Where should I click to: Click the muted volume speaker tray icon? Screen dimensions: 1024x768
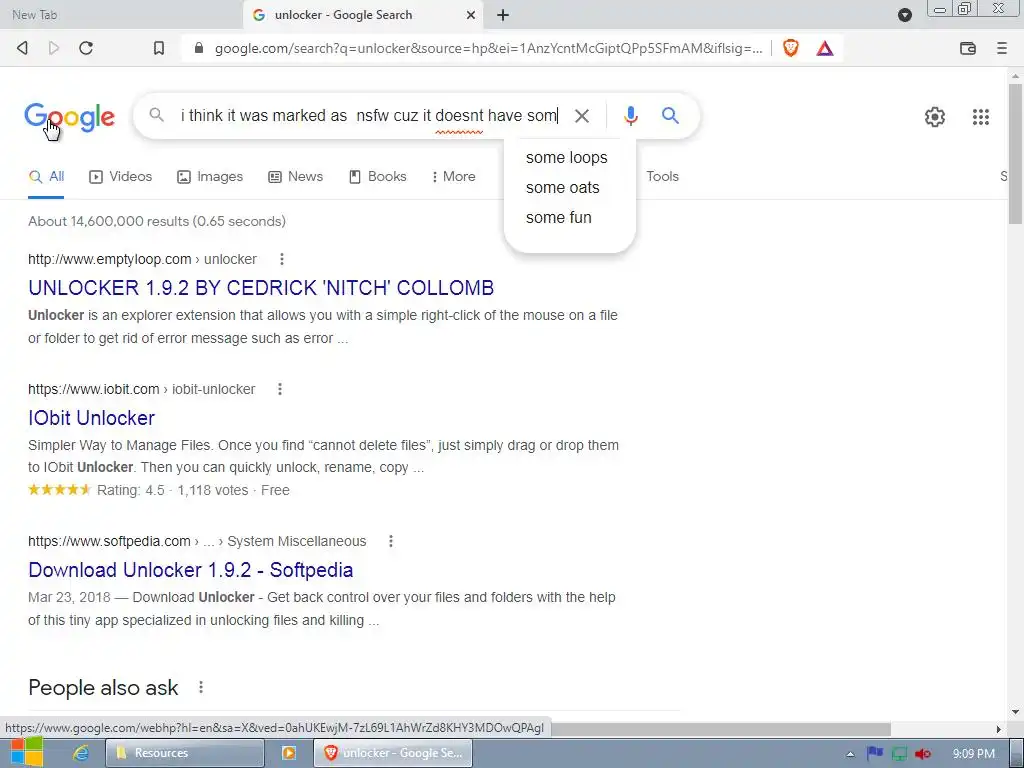(923, 754)
